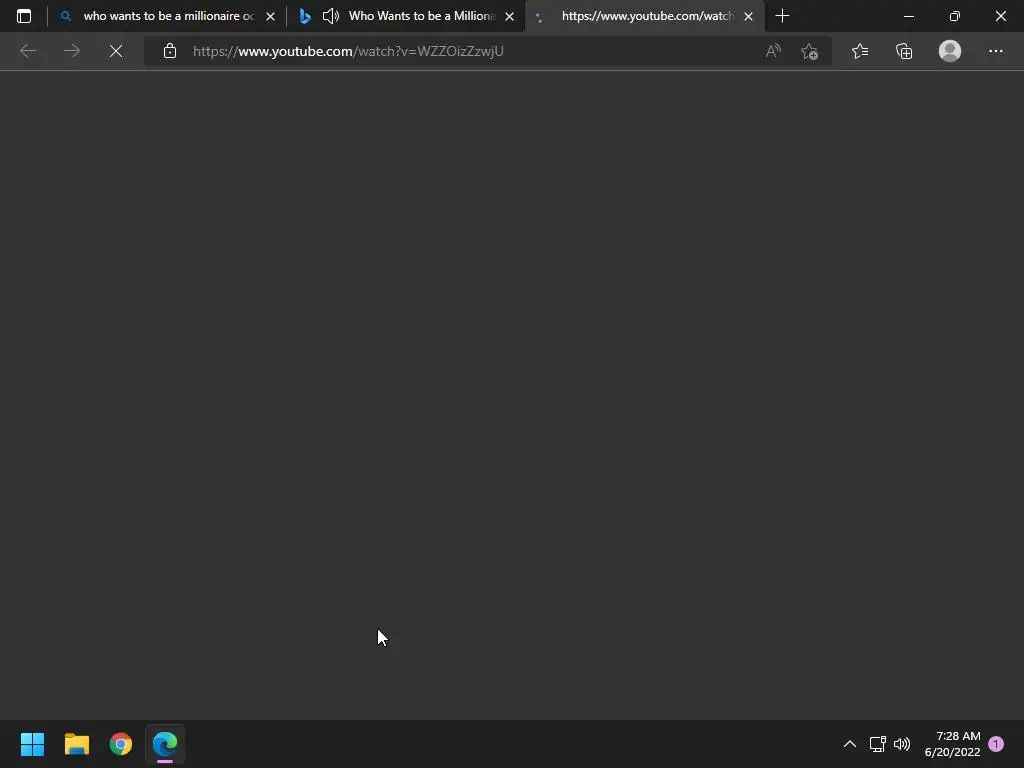
Task: Open the Windows Start menu
Action: pyautogui.click(x=33, y=744)
